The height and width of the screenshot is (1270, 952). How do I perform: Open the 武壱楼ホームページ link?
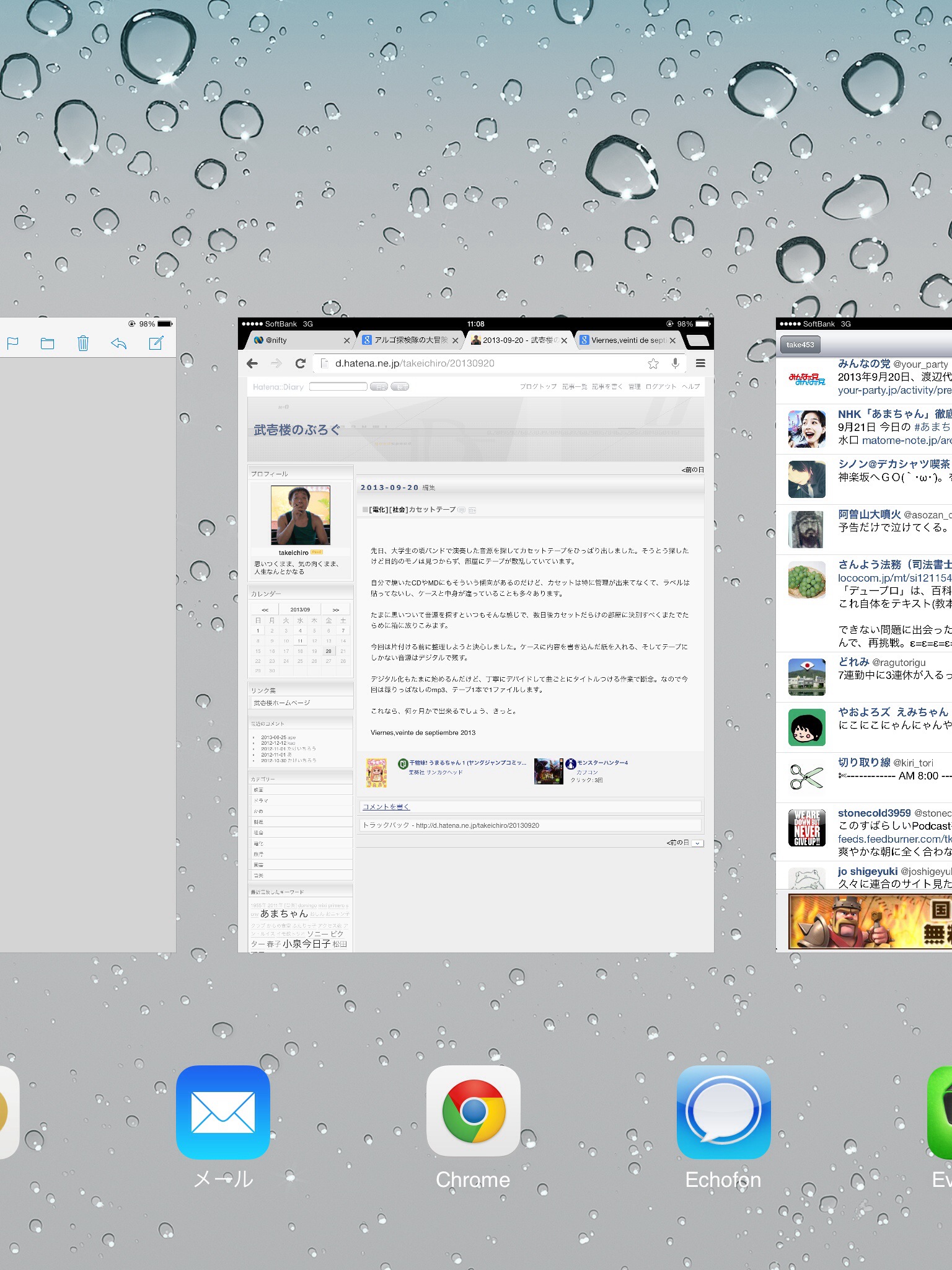(x=282, y=703)
